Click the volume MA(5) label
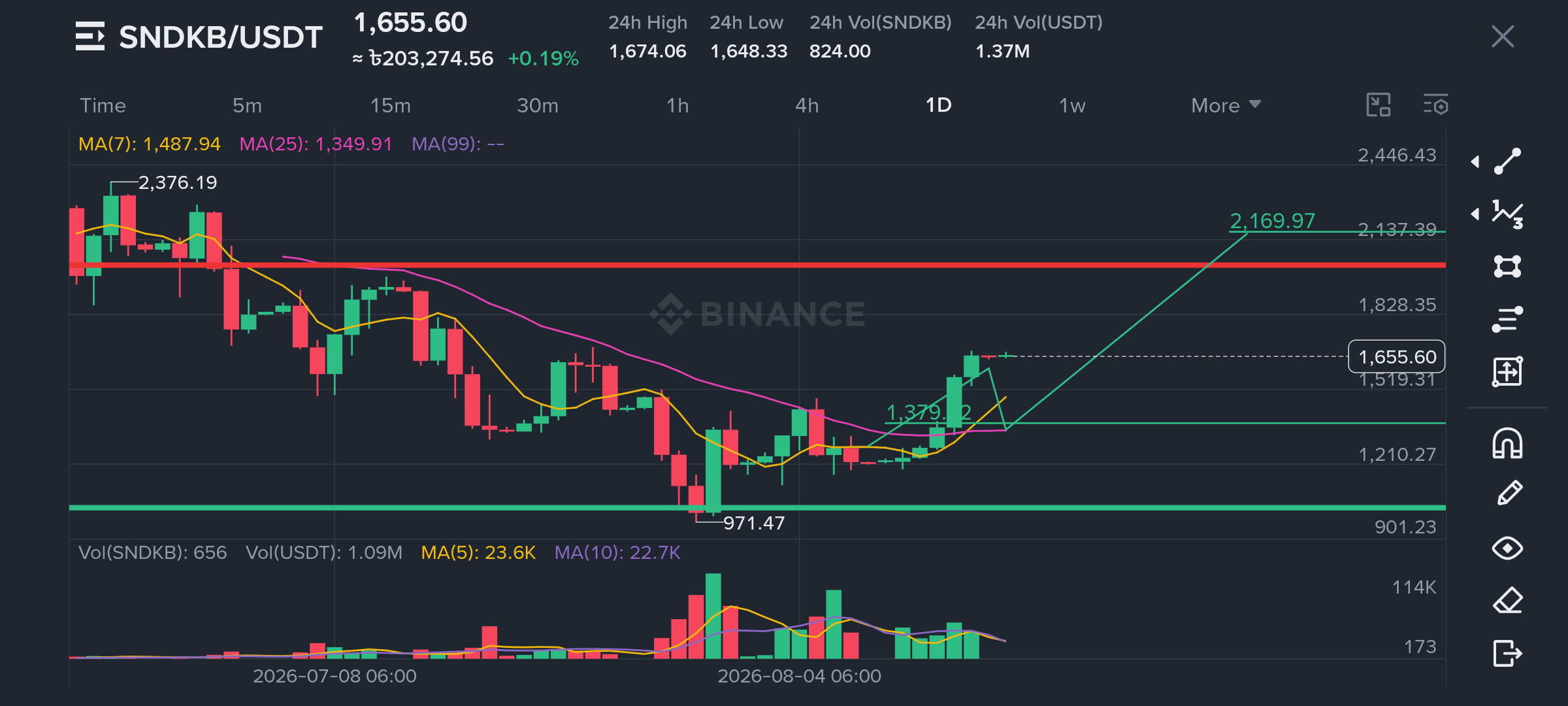This screenshot has width=1568, height=706. 478,553
